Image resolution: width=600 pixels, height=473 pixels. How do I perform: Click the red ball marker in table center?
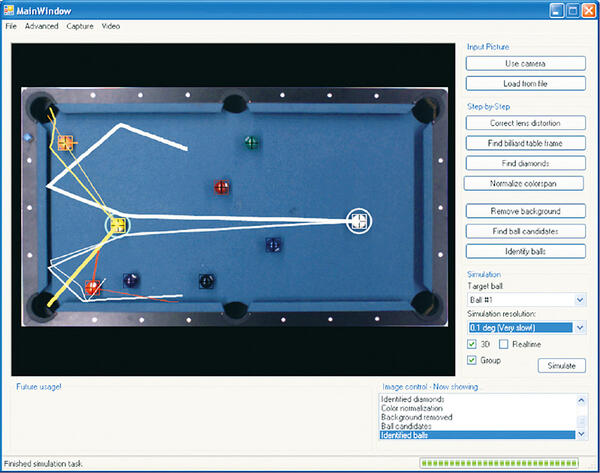(222, 187)
